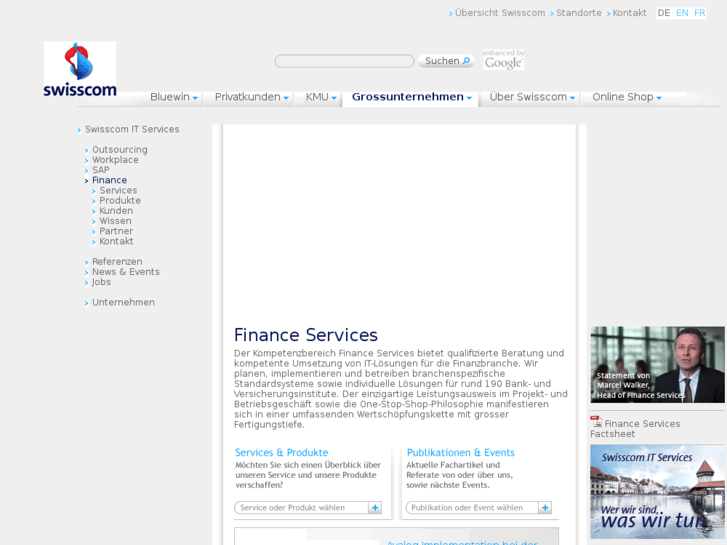Open the Bluewin dropdown menu
The width and height of the screenshot is (727, 545).
(x=174, y=97)
